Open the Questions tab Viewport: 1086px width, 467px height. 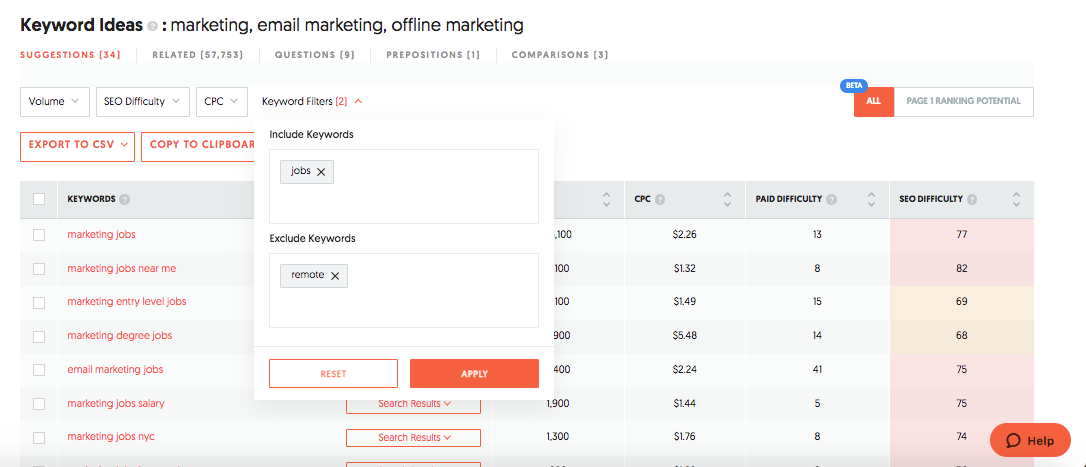coord(314,55)
